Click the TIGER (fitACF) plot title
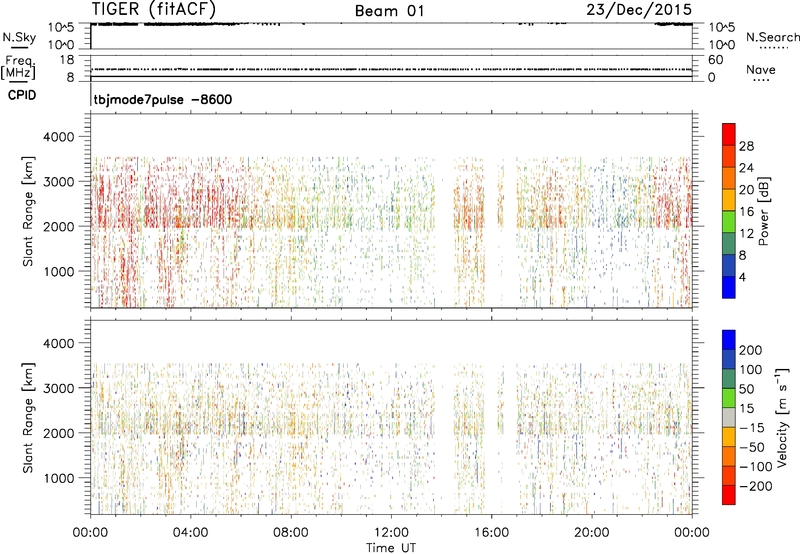 154,9
